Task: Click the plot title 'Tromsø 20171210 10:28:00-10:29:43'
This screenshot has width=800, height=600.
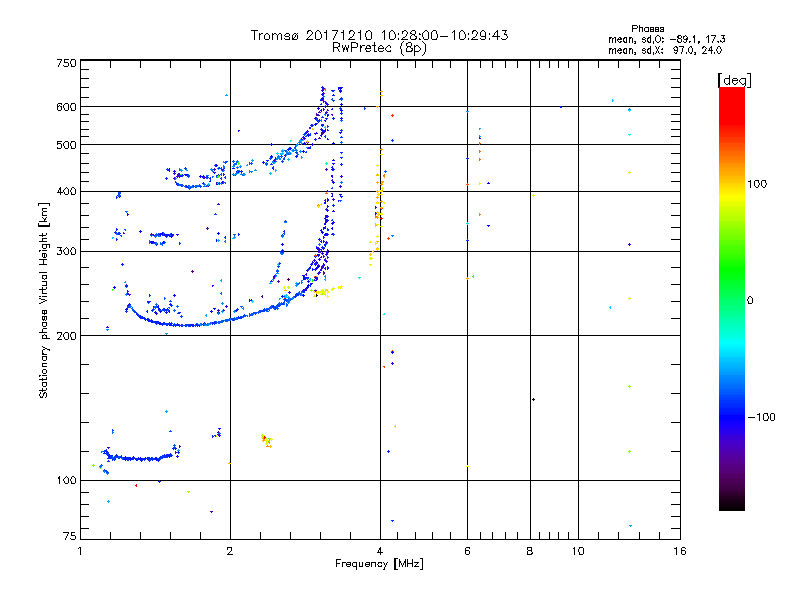Action: click(379, 35)
